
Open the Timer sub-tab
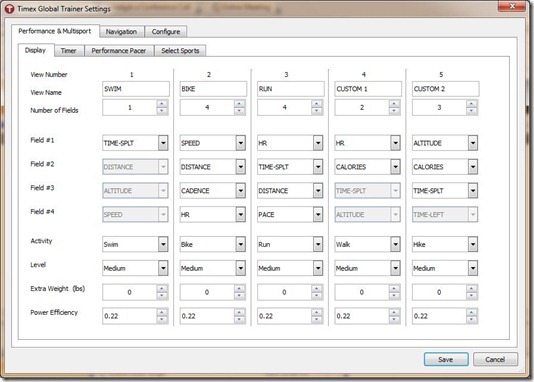pos(68,51)
